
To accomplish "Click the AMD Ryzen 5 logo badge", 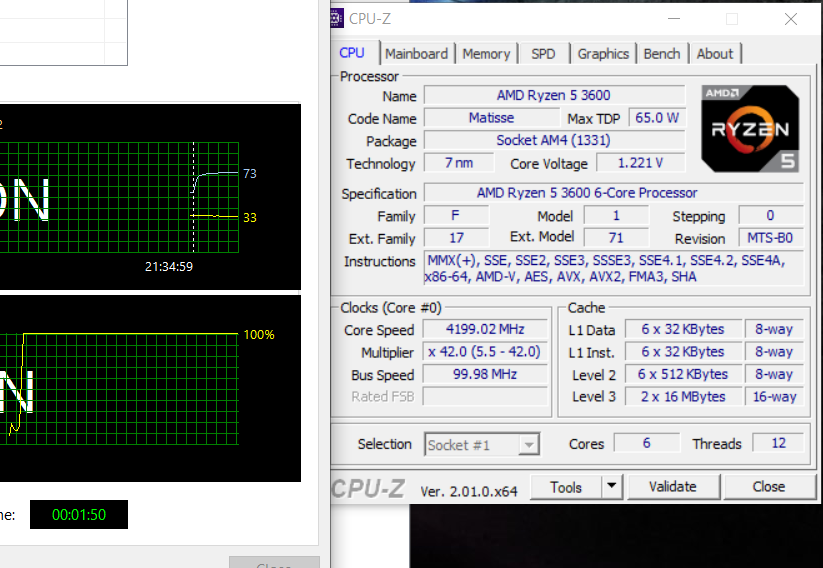I will [x=750, y=129].
